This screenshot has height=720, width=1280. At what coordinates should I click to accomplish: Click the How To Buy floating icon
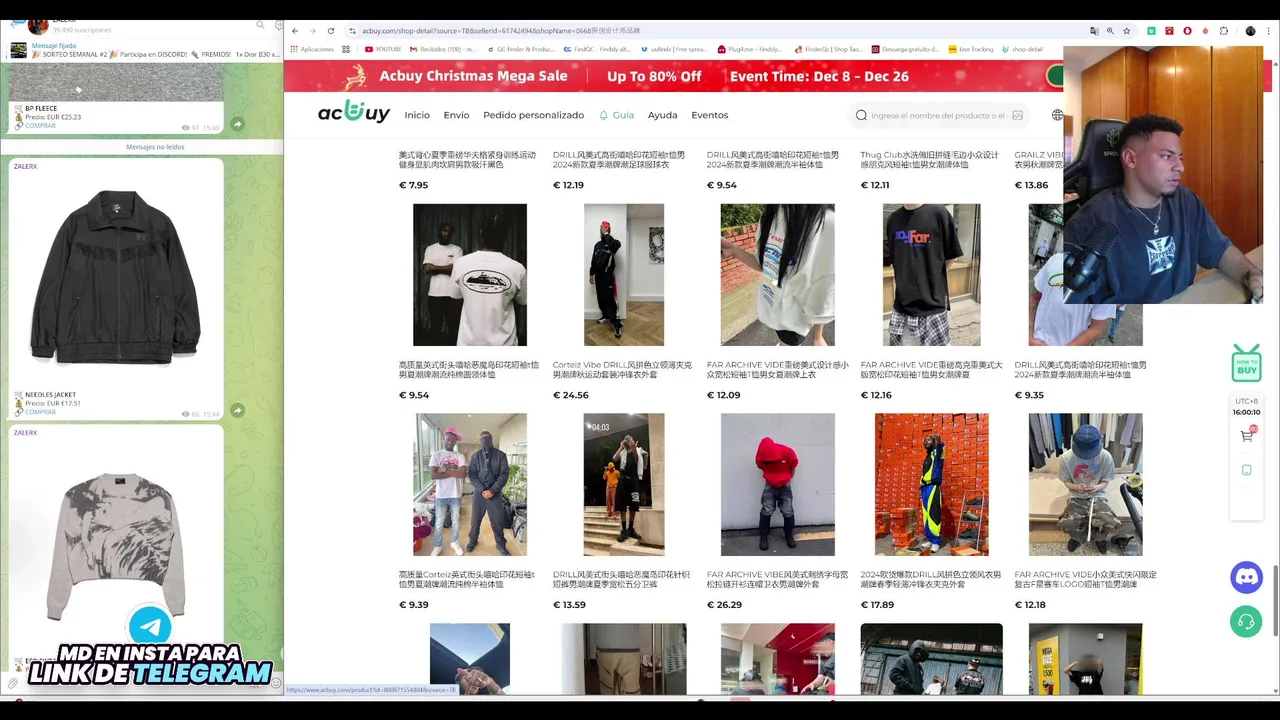click(1246, 363)
